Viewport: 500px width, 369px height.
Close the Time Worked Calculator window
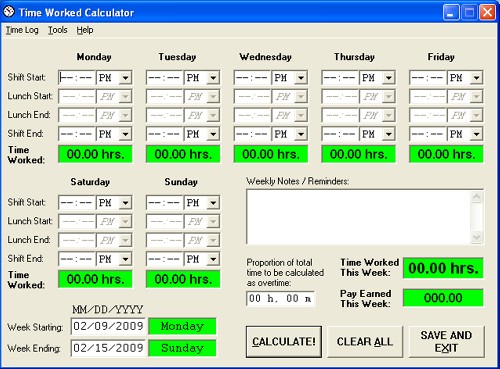pos(487,13)
